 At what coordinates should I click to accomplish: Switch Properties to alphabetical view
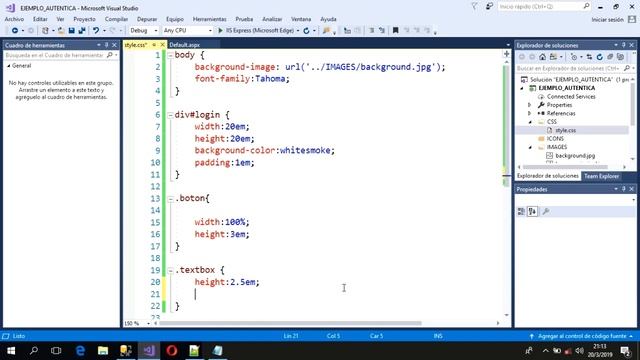pos(532,211)
